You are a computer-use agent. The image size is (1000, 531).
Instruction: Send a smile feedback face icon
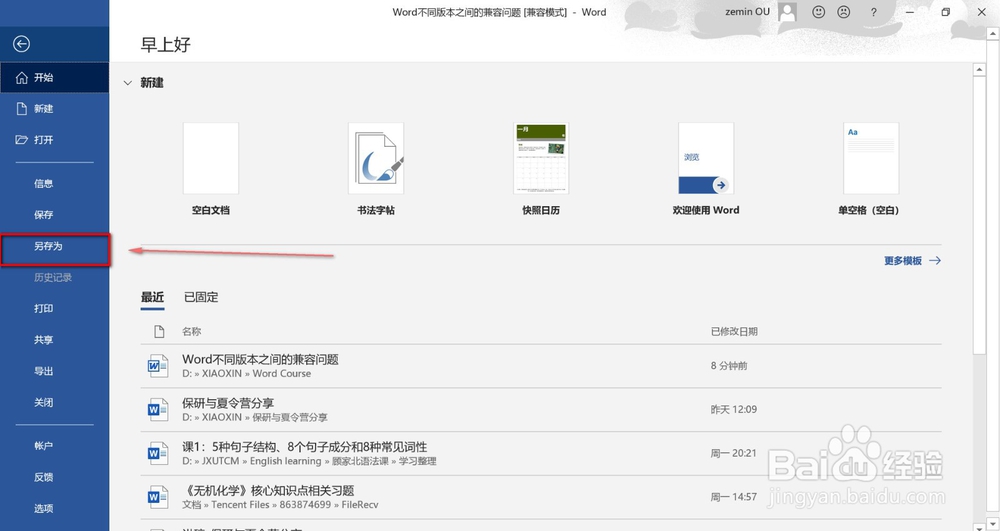pos(818,11)
